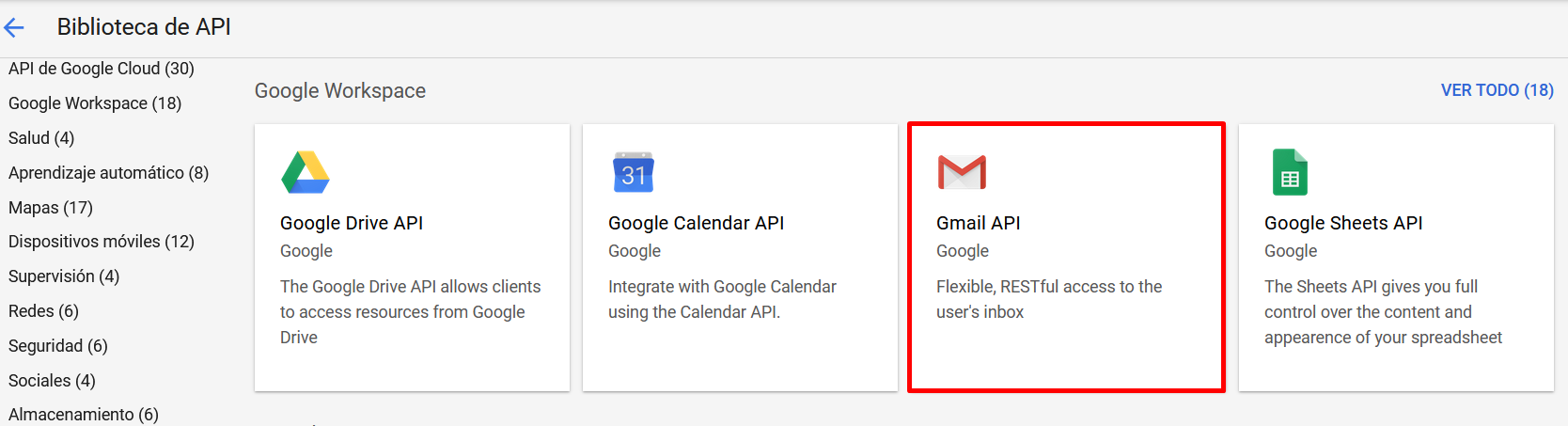Open the Google Calendar API title
Image resolution: width=1568 pixels, height=426 pixels.
(x=696, y=223)
